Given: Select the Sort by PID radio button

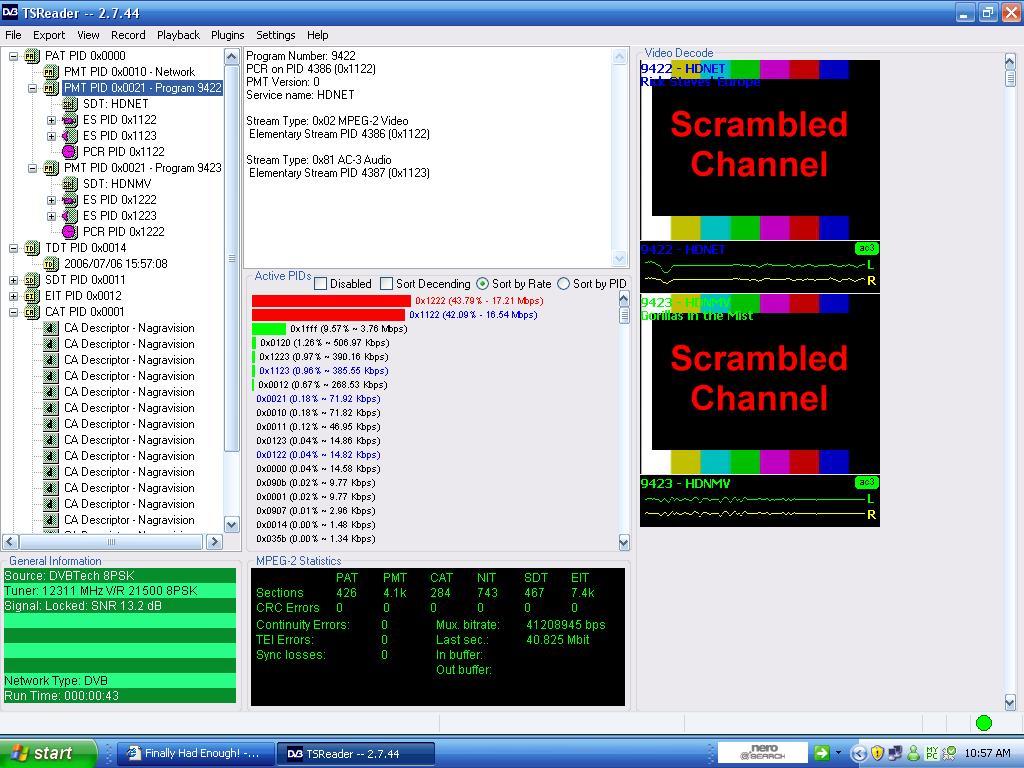Looking at the screenshot, I should 564,284.
